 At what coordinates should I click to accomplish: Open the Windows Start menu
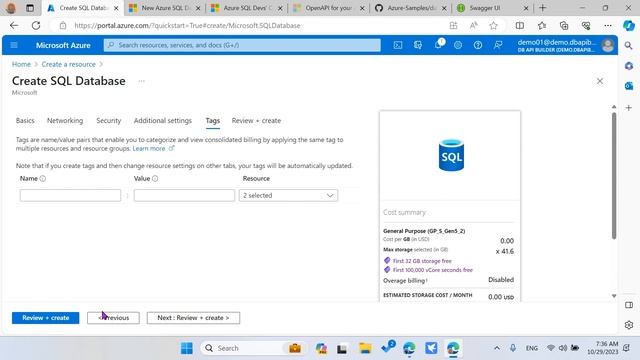(x=187, y=348)
